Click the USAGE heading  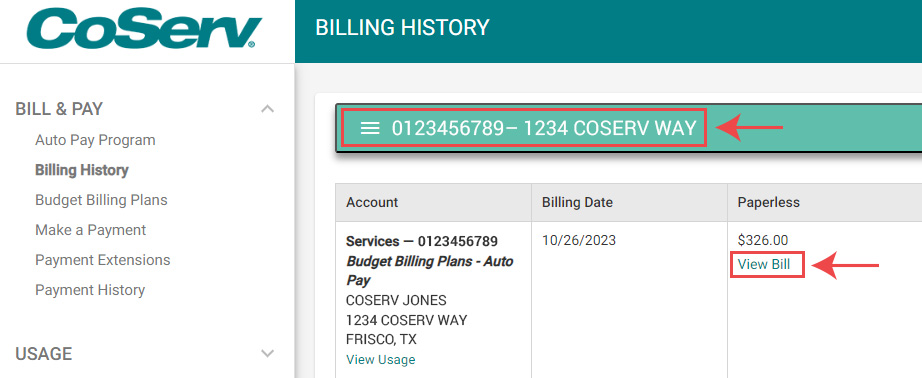tap(44, 353)
